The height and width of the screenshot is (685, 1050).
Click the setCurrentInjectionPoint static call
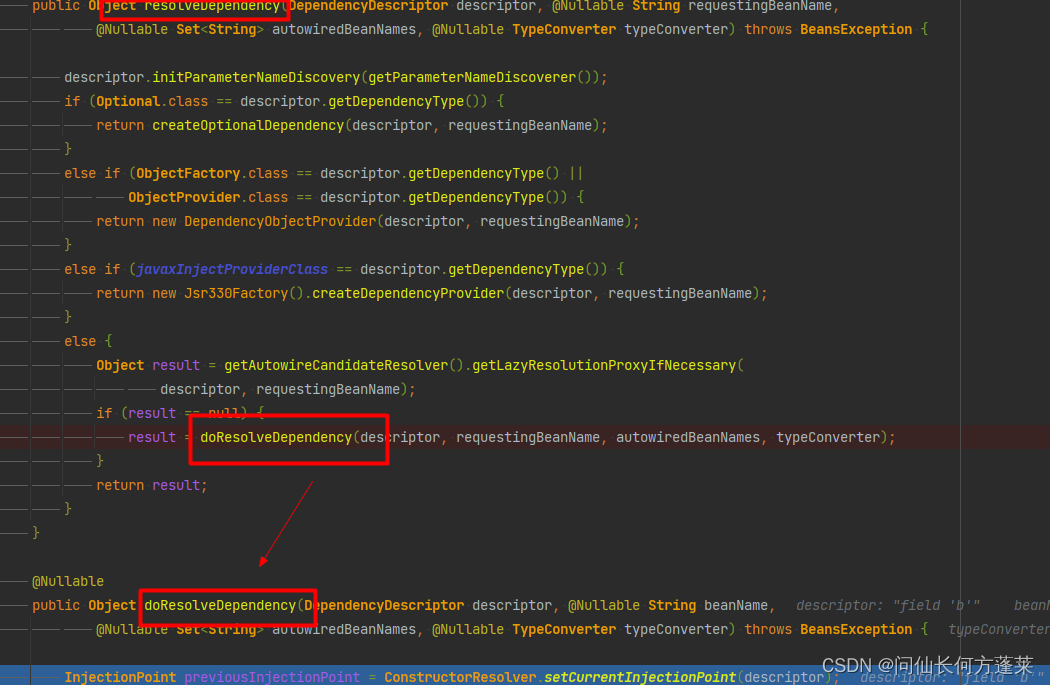pos(640,678)
